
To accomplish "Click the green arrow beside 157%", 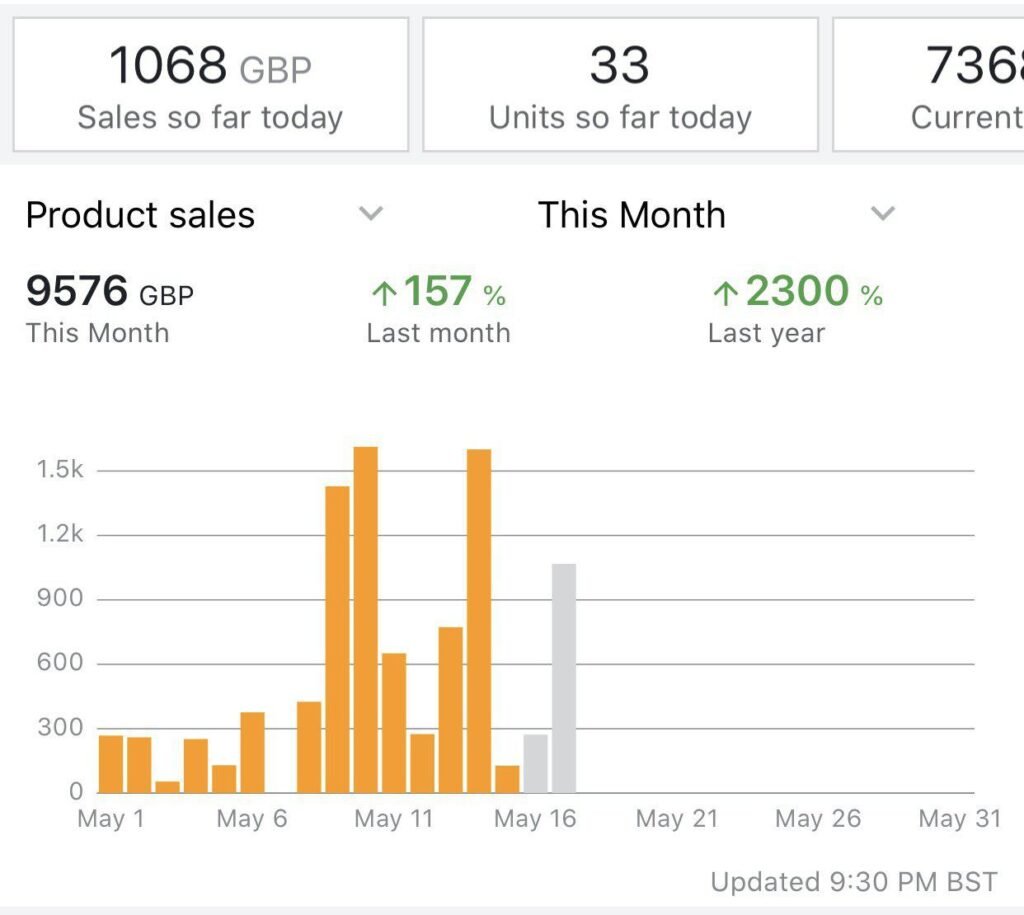I will pyautogui.click(x=384, y=294).
